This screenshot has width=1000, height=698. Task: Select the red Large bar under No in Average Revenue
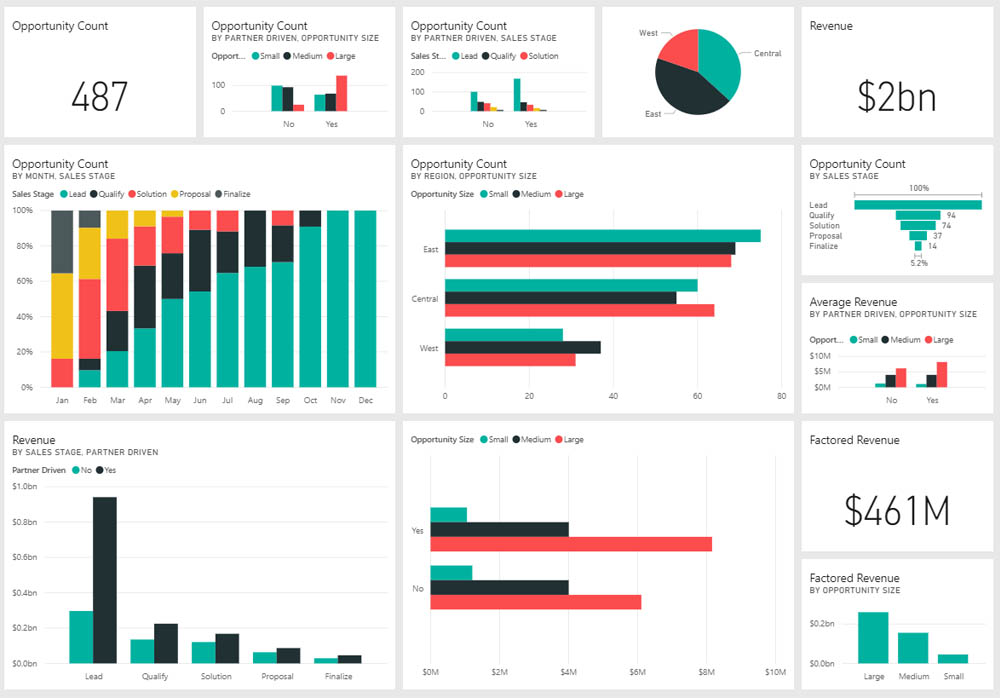(901, 378)
